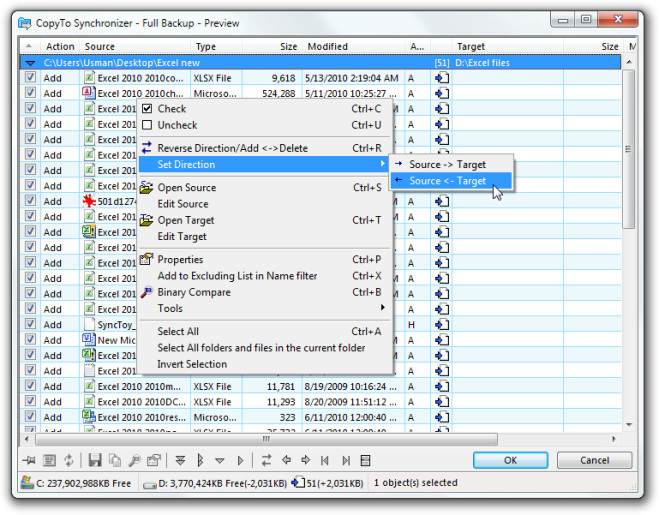This screenshot has width=660, height=515.
Task: Click the Source column header
Action: (135, 46)
